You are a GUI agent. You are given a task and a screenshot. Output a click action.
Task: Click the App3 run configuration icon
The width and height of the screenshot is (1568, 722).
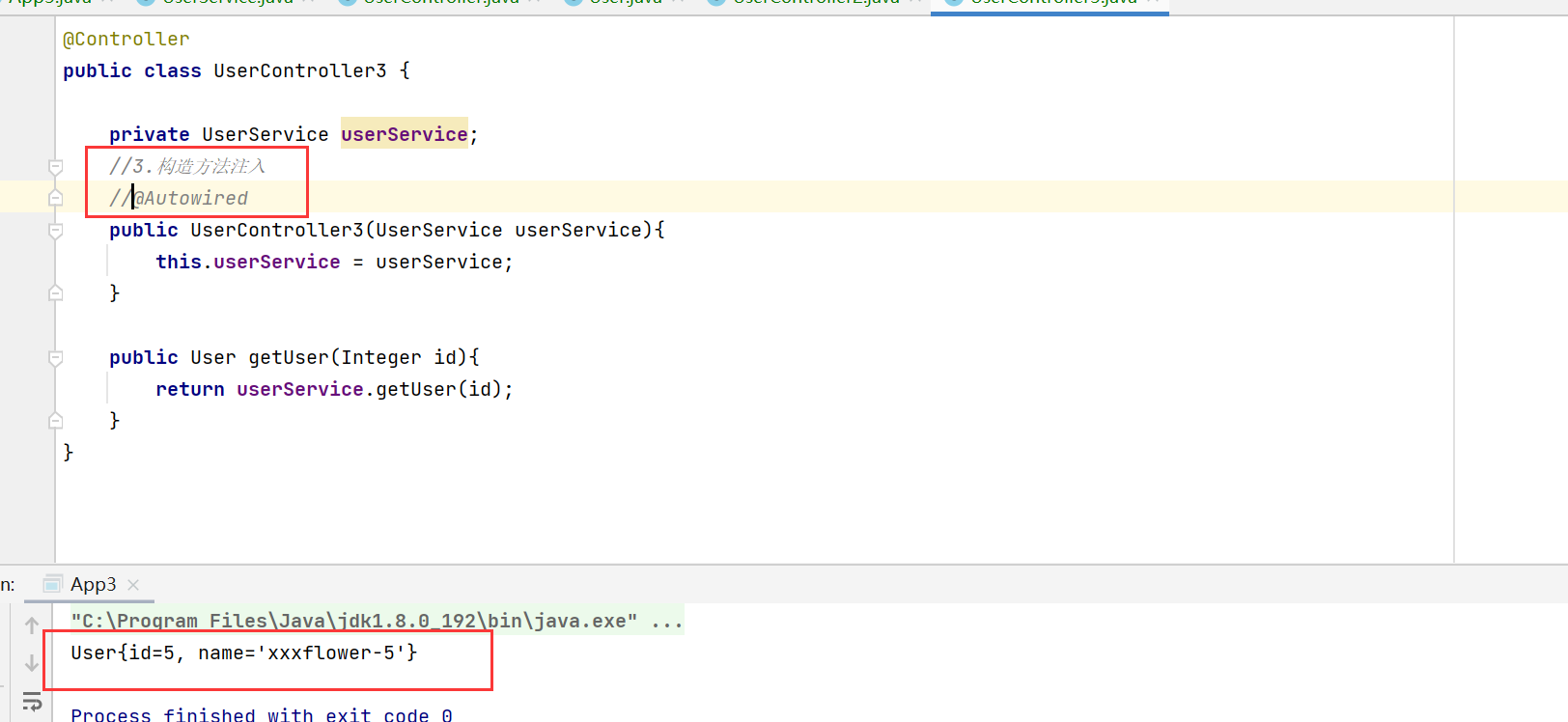tap(53, 584)
